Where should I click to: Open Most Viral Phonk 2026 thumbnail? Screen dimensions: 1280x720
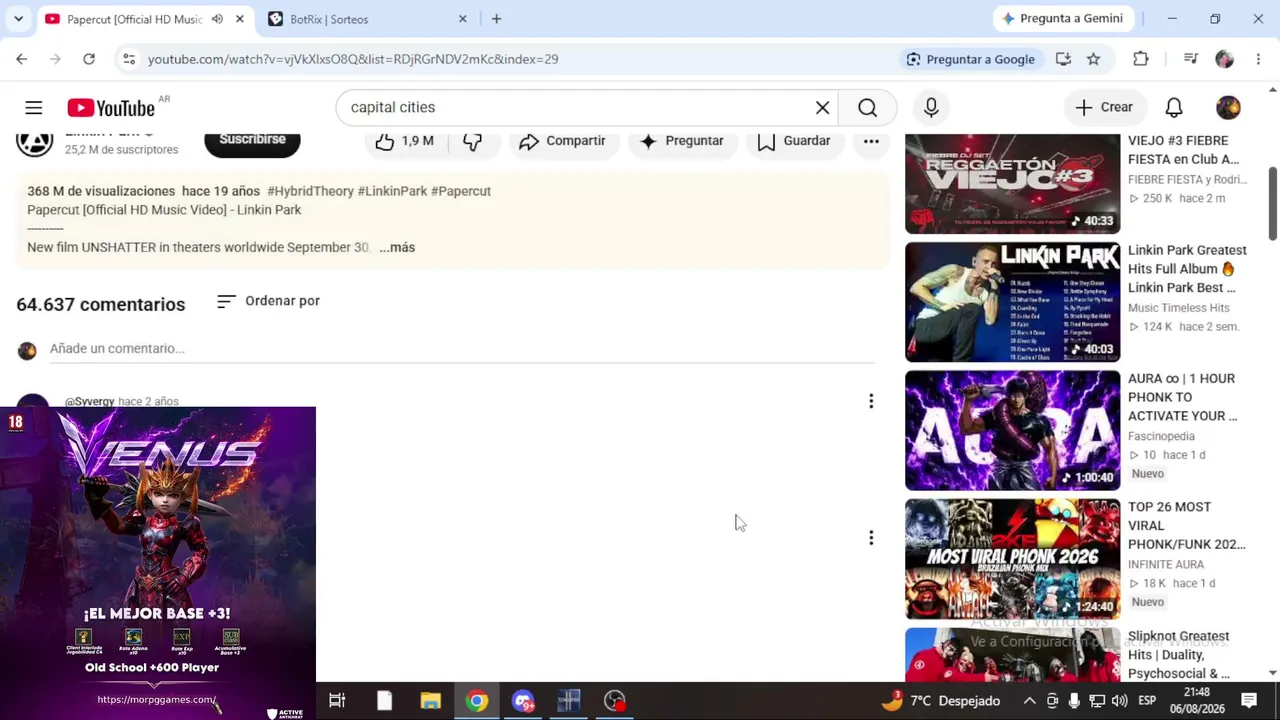click(x=1012, y=558)
